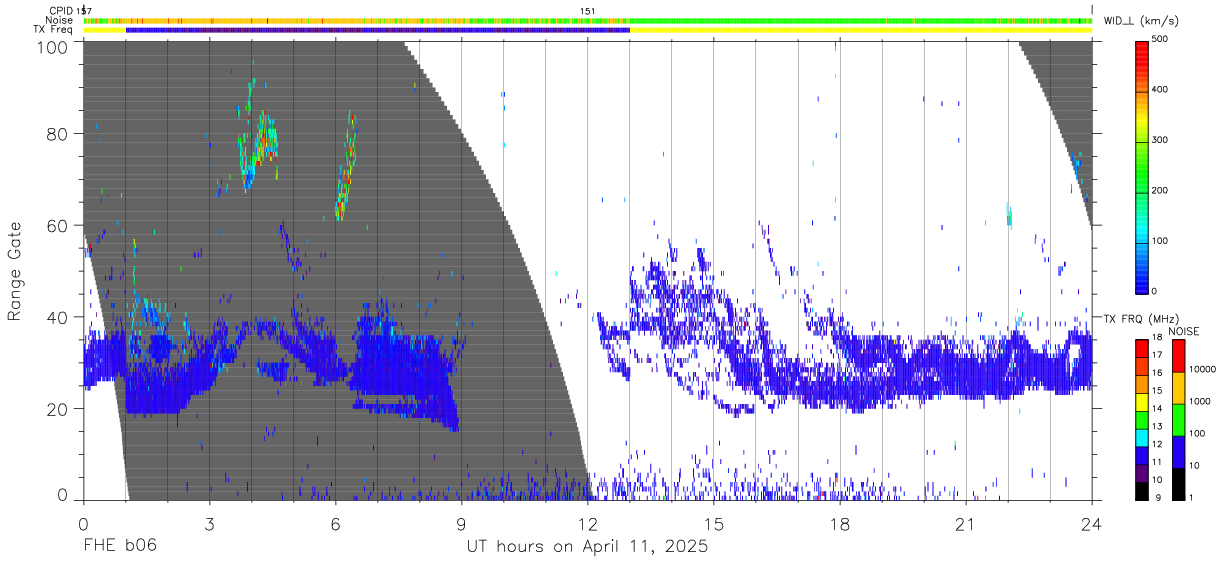This screenshot has width=1228, height=567.
Task: Click the '40' label on the Range Gate axis
Action: 58,318
